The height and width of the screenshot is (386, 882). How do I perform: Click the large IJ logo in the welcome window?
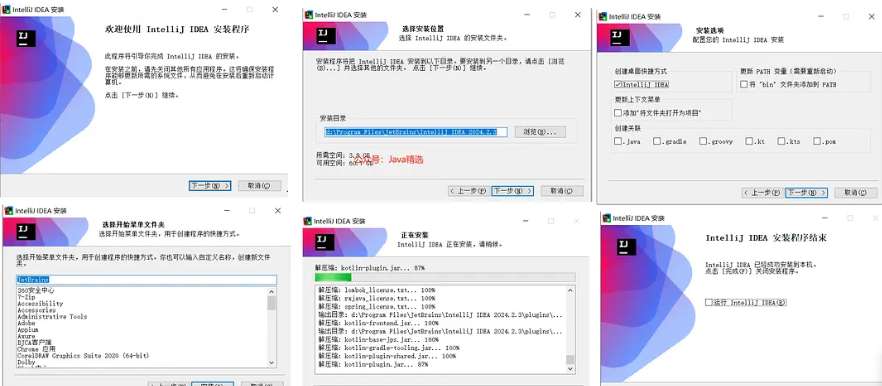[26, 38]
